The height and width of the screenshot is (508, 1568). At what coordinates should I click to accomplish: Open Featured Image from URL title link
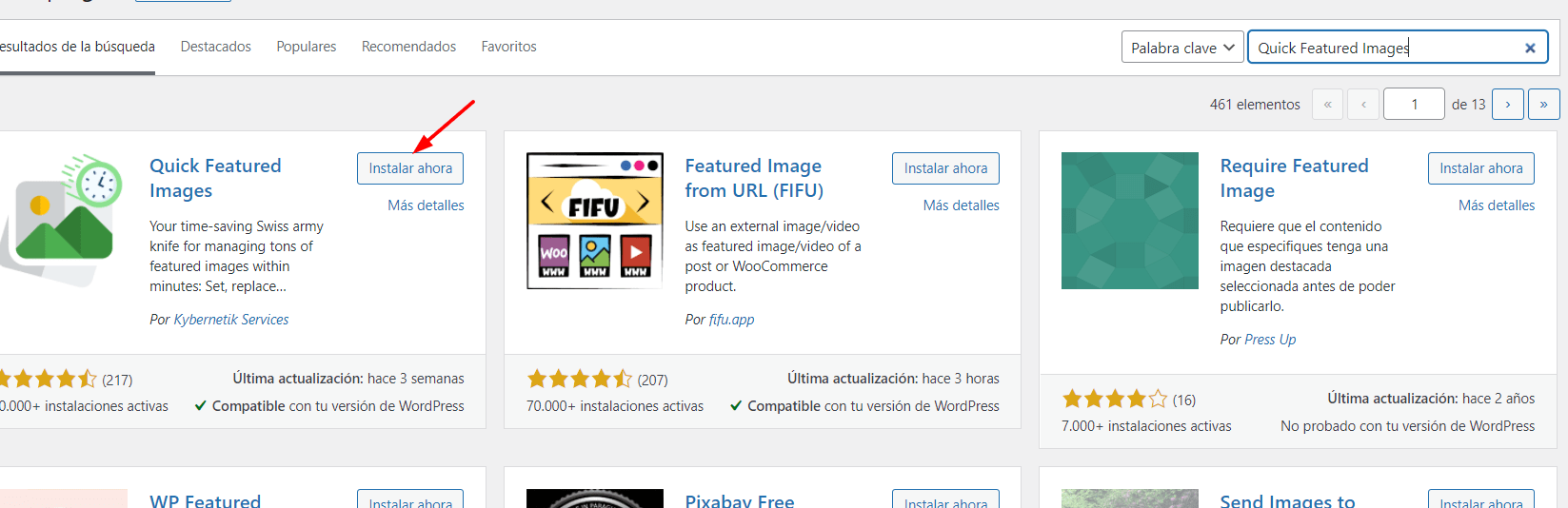[754, 178]
